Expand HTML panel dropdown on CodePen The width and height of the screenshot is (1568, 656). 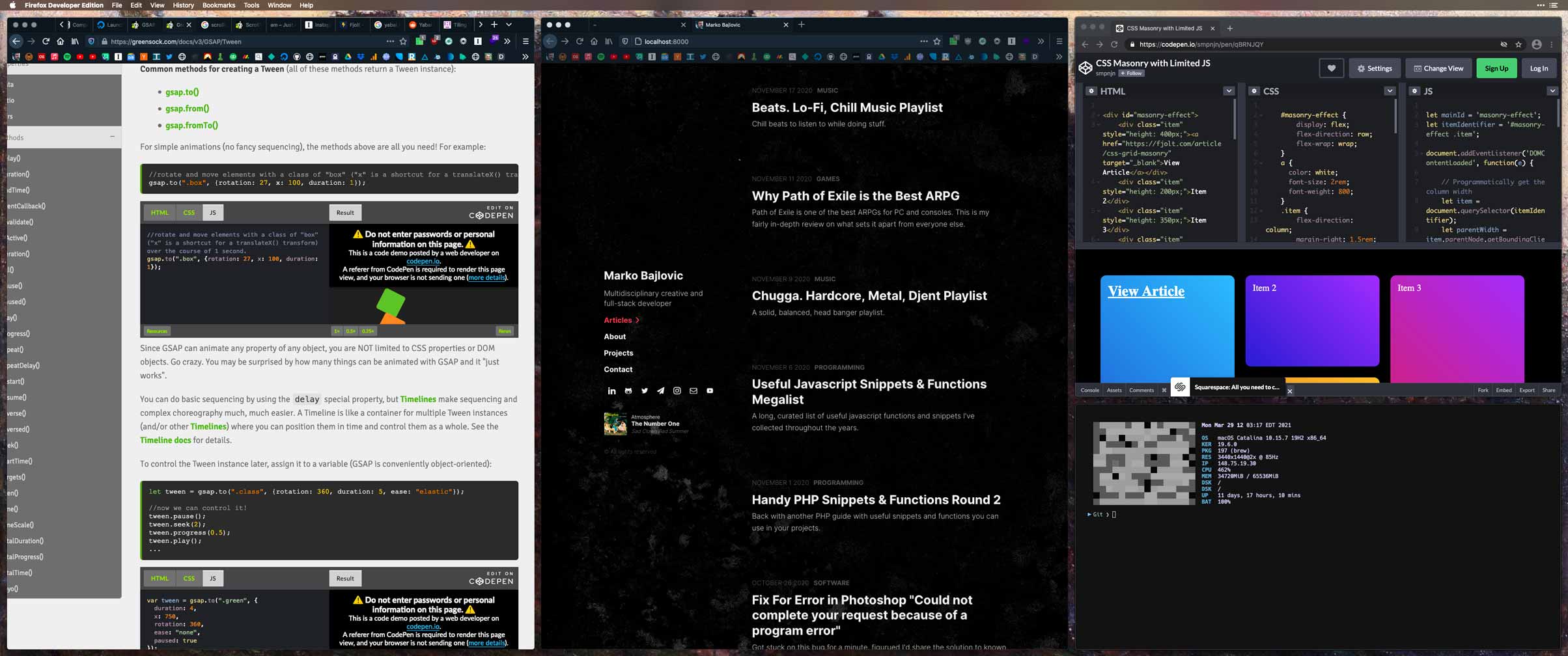point(1229,91)
